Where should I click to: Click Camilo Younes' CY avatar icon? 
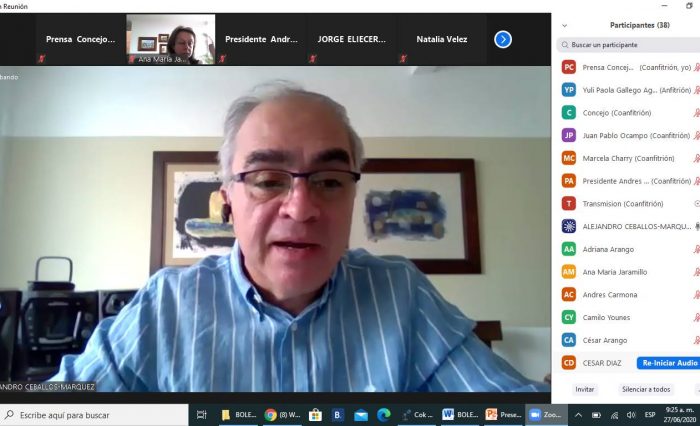[568, 317]
